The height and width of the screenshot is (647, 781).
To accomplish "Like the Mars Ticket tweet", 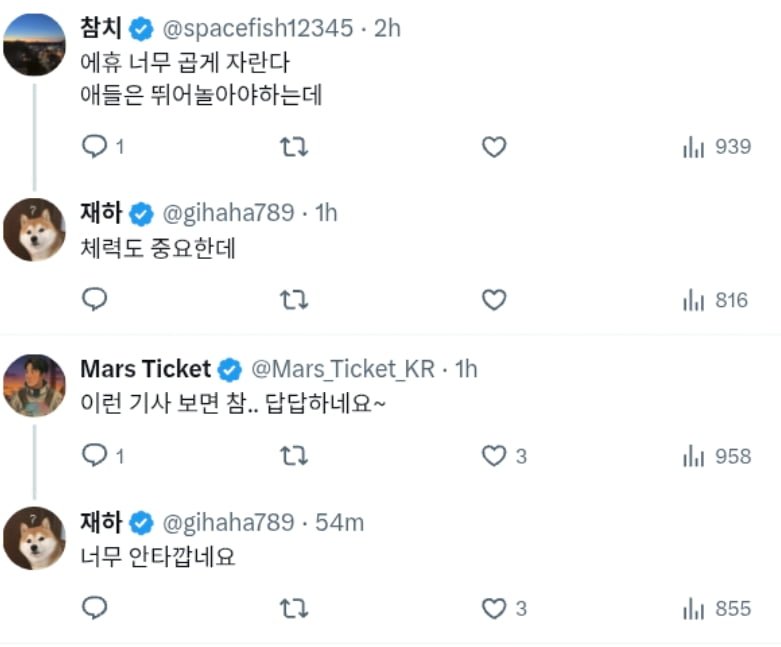I will click(494, 456).
